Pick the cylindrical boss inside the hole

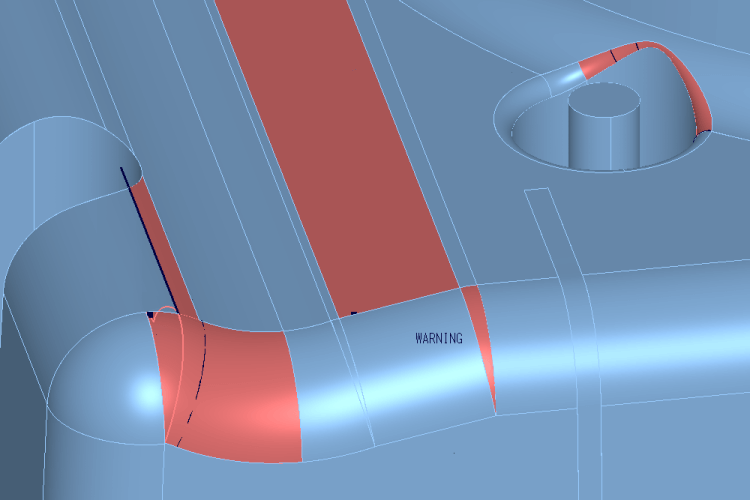[604, 127]
